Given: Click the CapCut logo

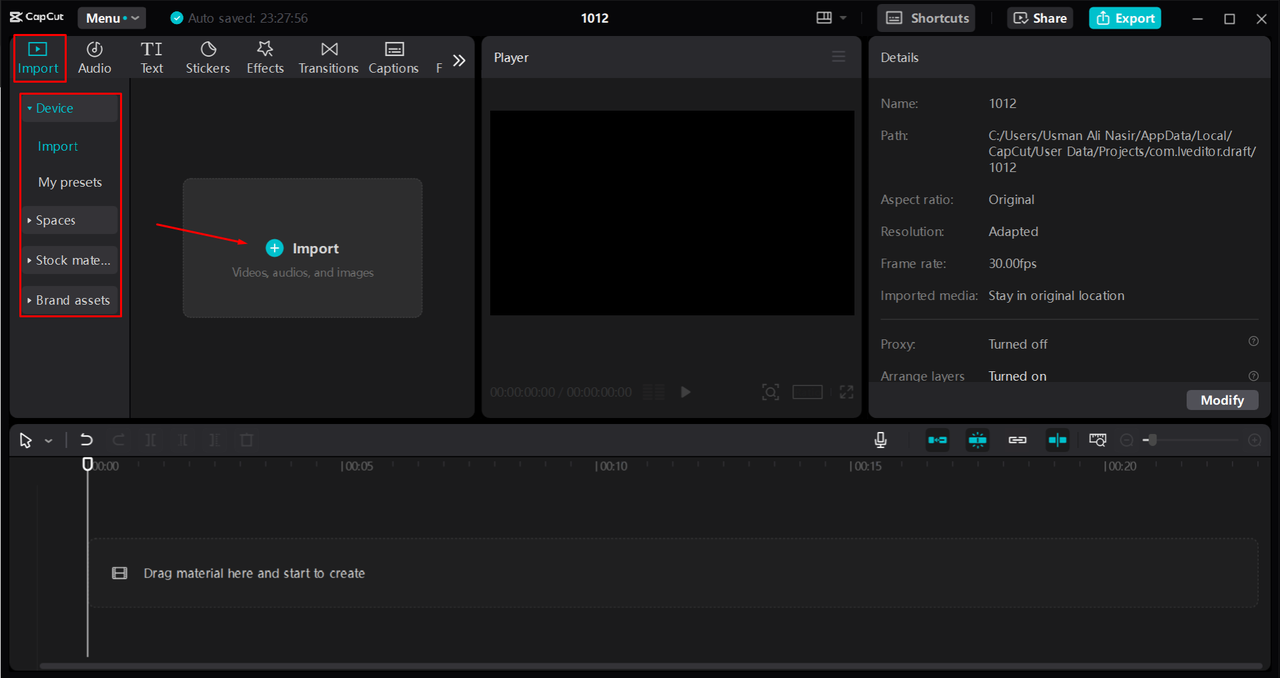Looking at the screenshot, I should point(37,17).
